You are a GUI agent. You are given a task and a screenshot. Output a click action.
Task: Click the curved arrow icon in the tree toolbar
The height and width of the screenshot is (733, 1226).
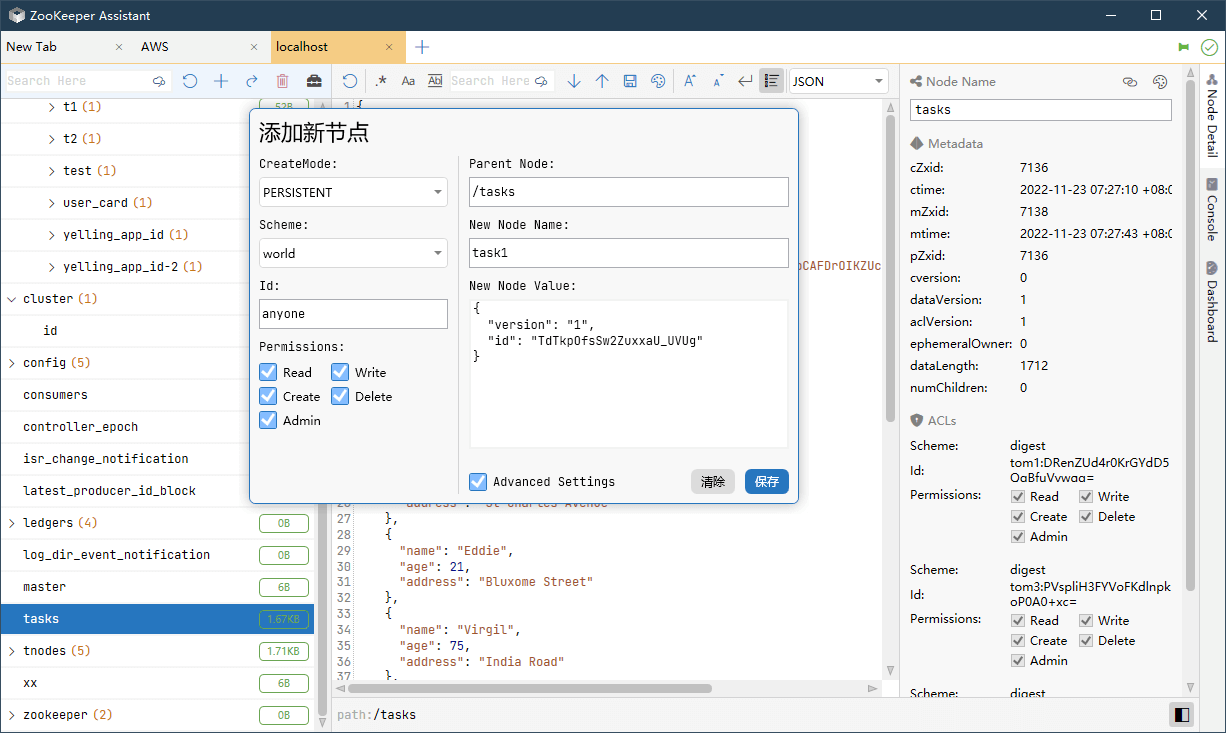click(252, 81)
